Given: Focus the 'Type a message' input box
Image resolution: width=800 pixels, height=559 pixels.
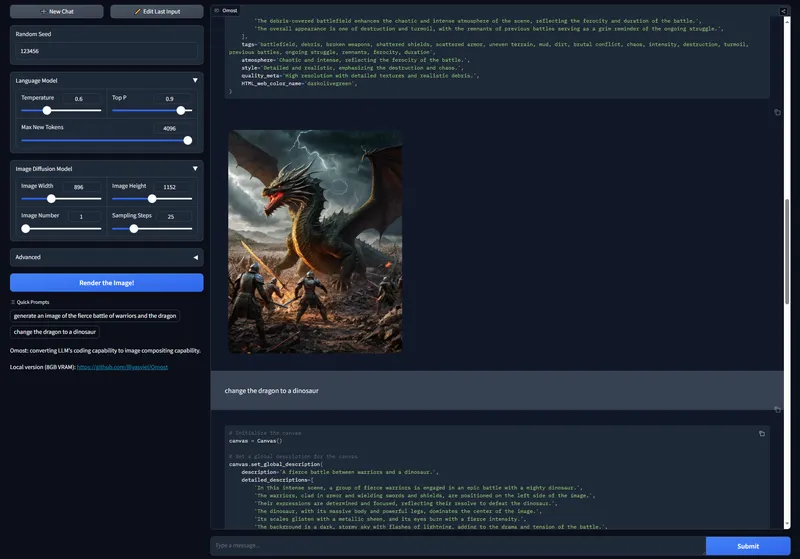Looking at the screenshot, I should [458, 546].
